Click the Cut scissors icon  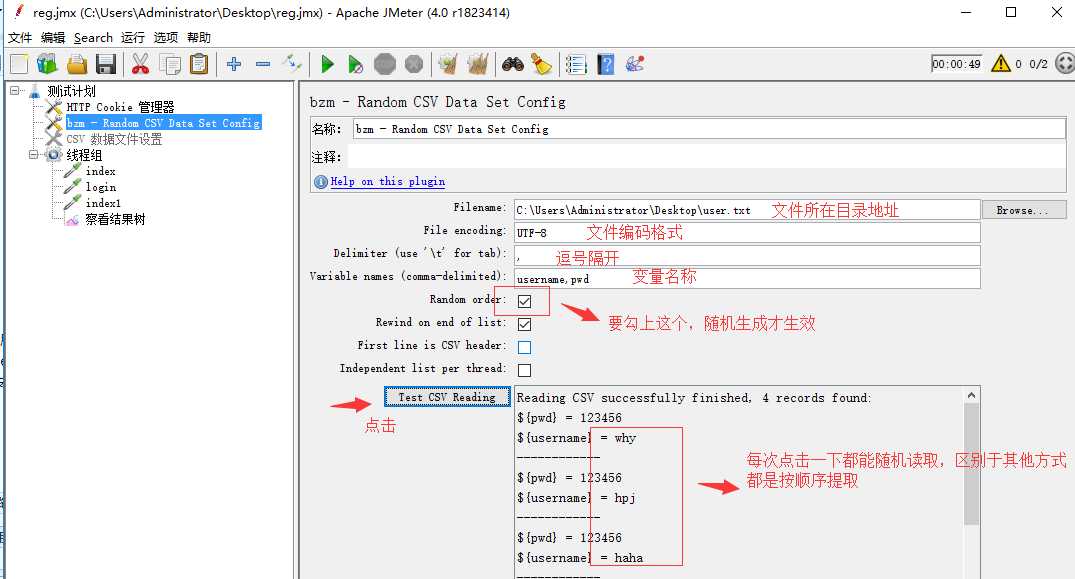pyautogui.click(x=140, y=64)
